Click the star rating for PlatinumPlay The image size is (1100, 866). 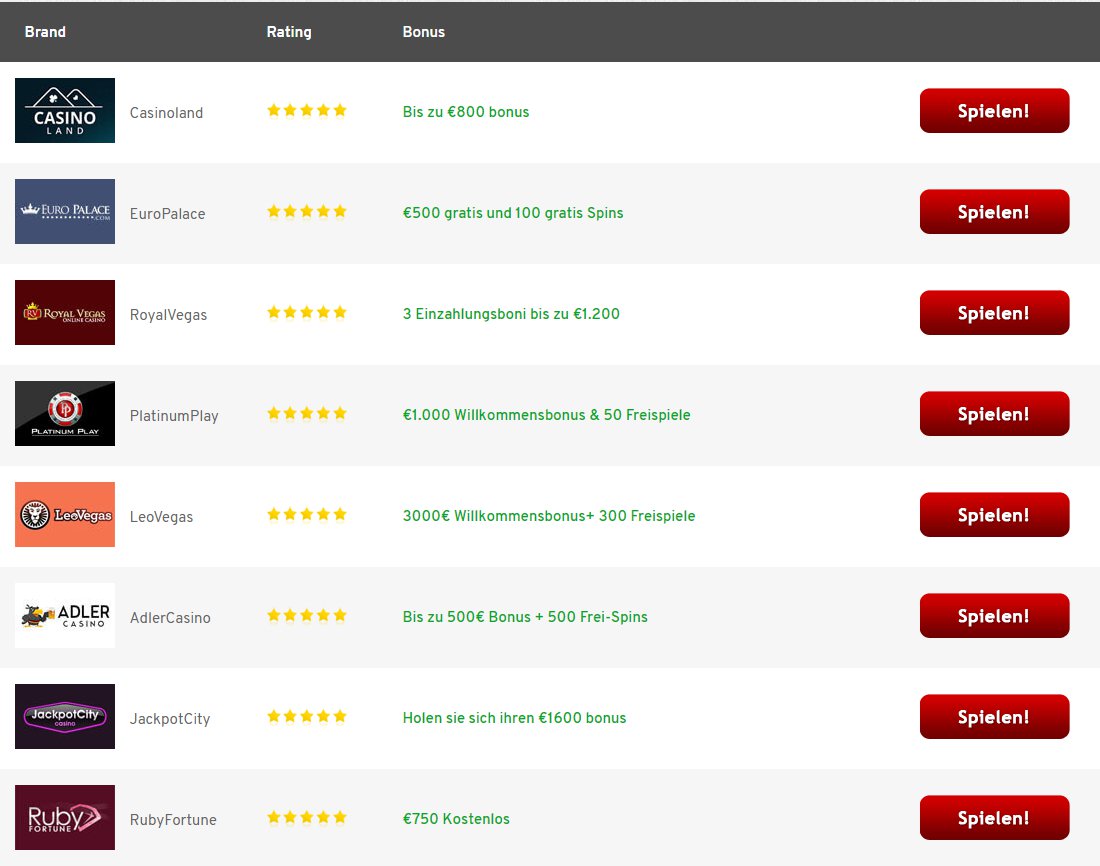(x=307, y=413)
